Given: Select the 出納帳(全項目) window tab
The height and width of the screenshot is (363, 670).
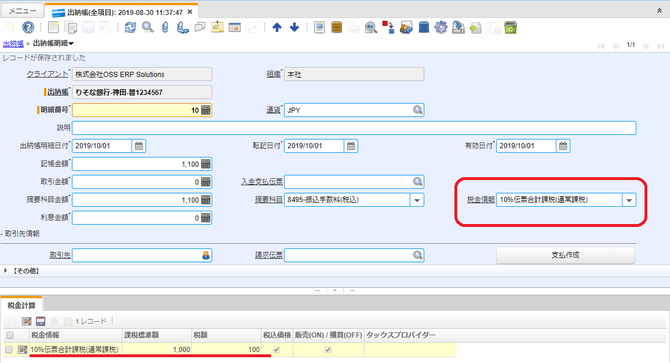Looking at the screenshot, I should [120, 12].
